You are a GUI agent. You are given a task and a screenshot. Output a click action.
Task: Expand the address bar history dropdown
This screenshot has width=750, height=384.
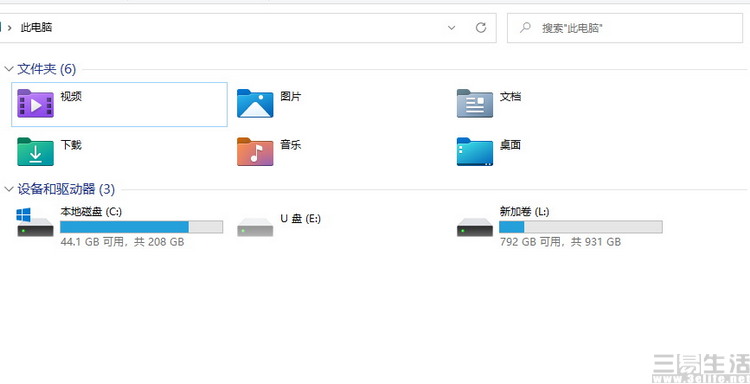(x=451, y=28)
